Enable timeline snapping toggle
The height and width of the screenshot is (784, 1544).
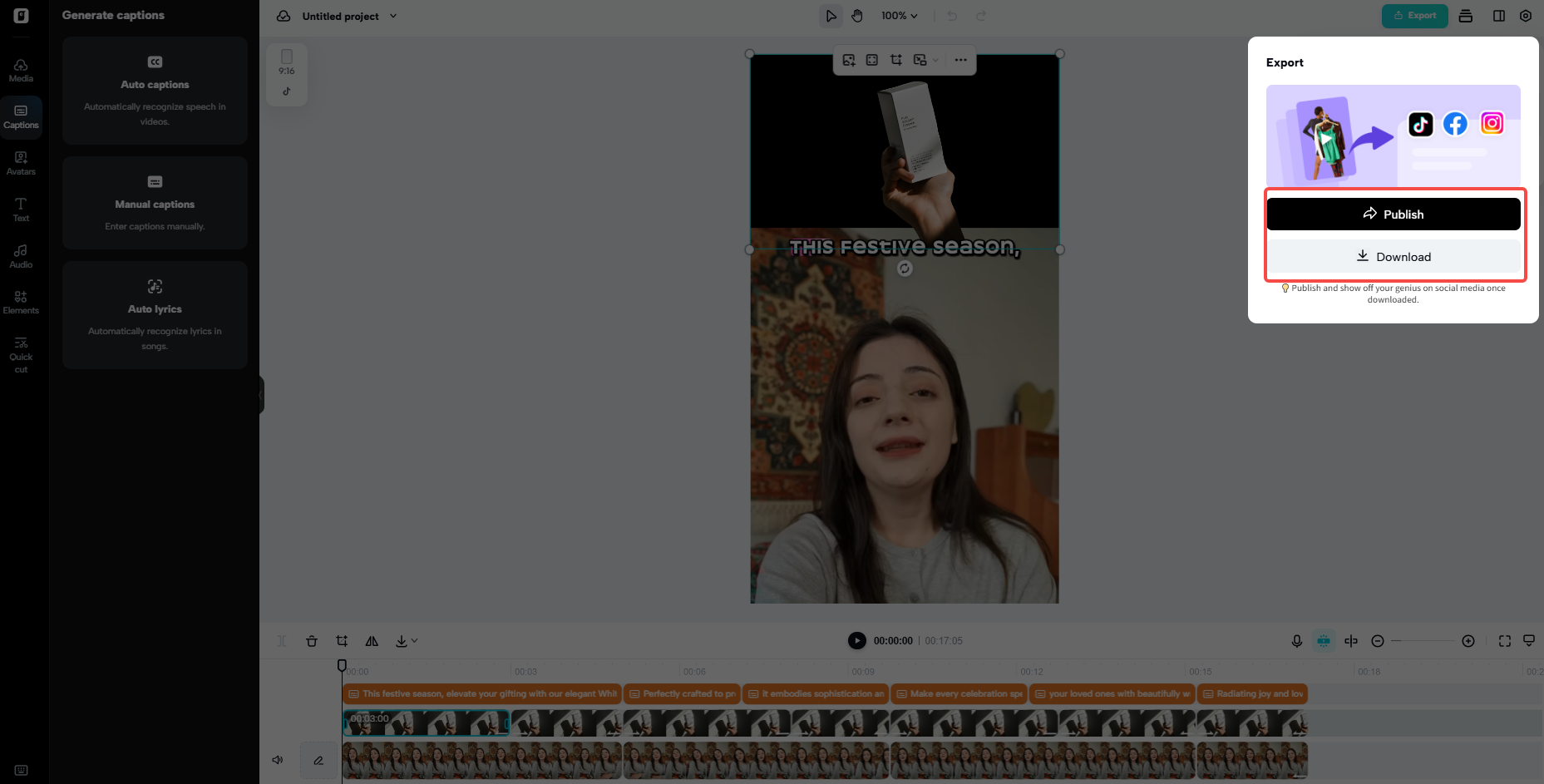1351,641
